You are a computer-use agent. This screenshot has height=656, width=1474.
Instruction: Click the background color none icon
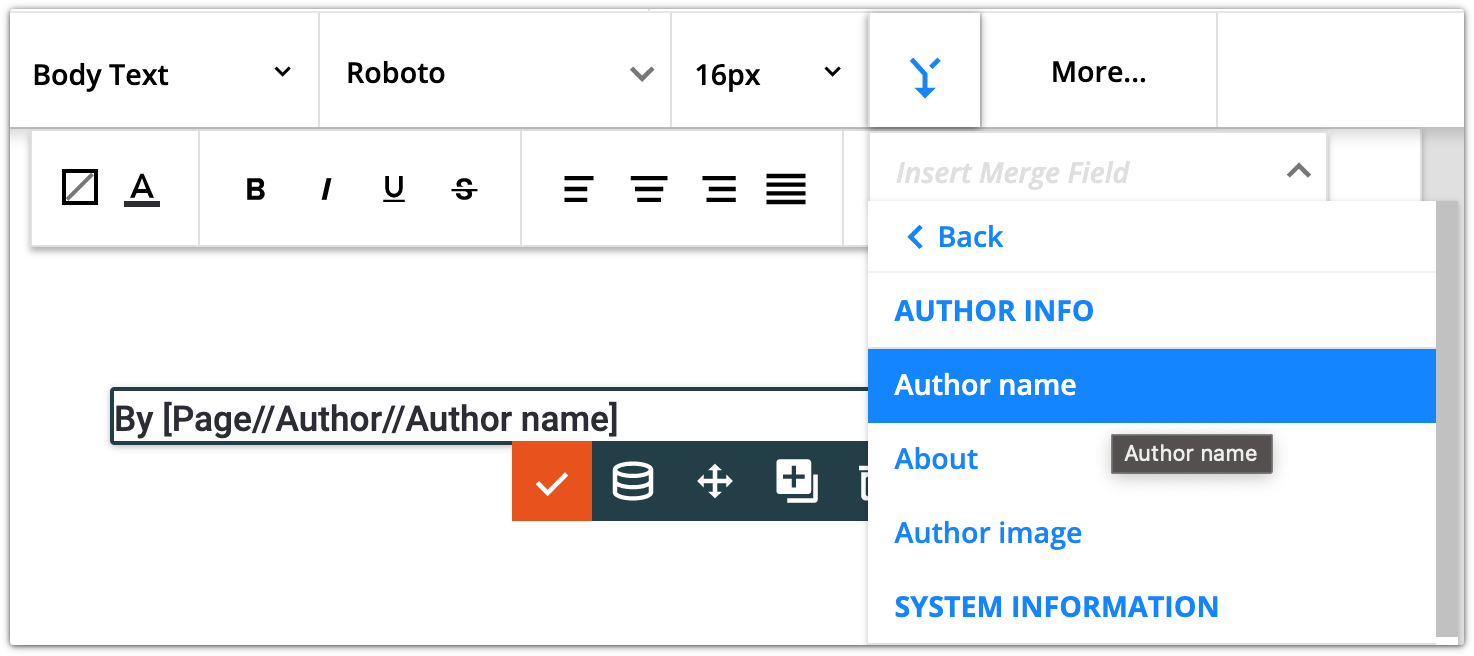pyautogui.click(x=80, y=187)
